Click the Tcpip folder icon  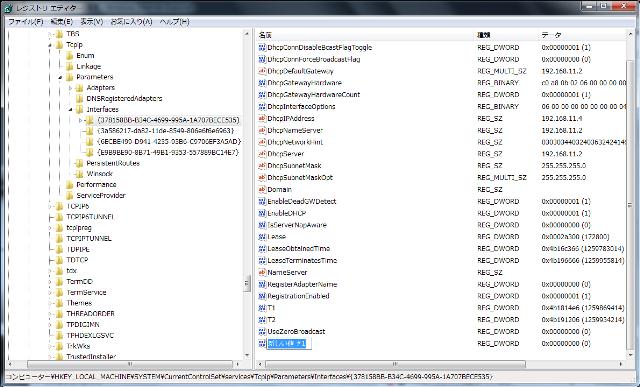tap(60, 44)
